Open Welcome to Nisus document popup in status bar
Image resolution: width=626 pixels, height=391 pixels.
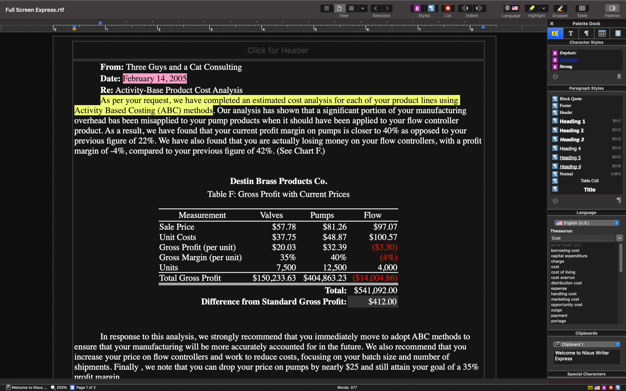(x=27, y=387)
